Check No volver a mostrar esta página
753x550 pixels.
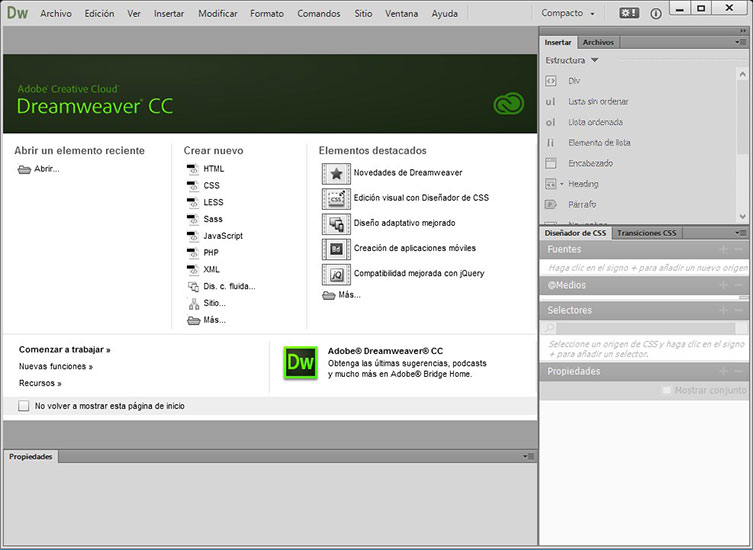click(24, 406)
